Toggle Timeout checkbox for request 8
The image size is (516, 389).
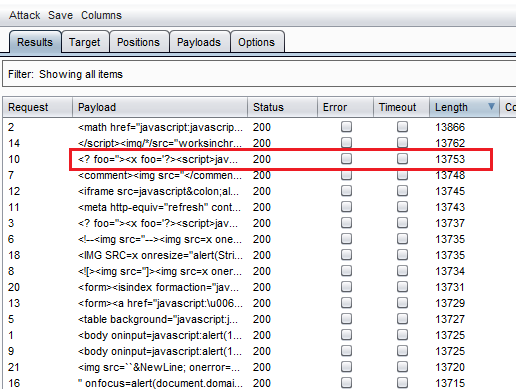402,271
